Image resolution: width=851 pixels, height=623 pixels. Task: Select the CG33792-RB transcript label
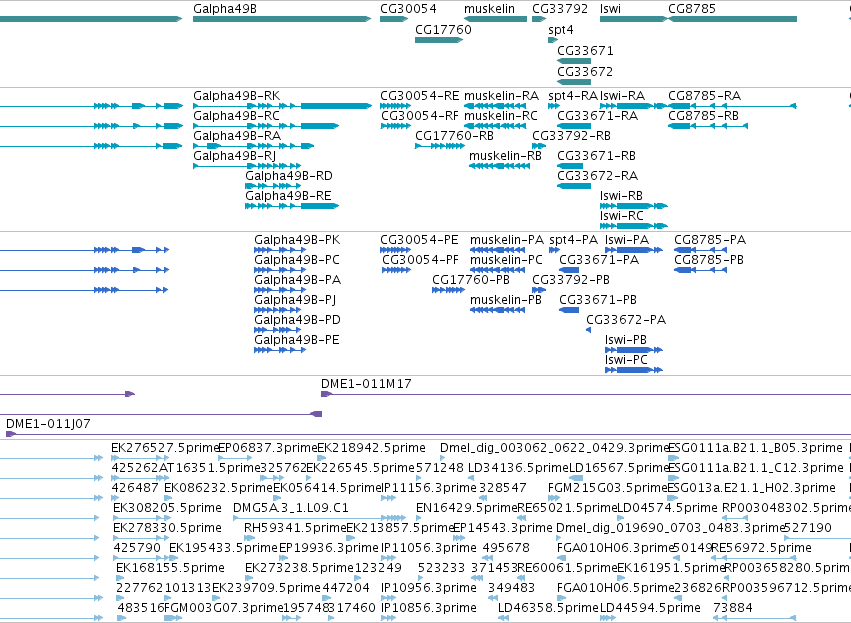point(571,136)
